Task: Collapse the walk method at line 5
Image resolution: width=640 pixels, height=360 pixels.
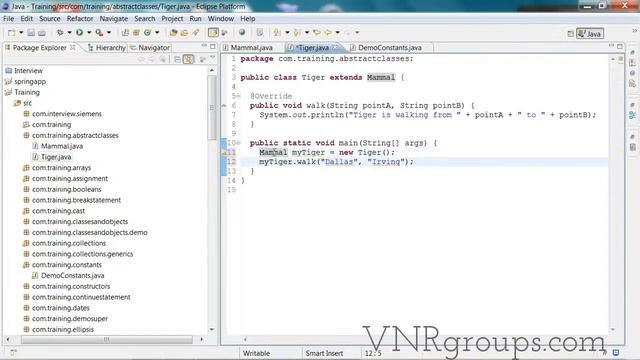Action: [239, 96]
